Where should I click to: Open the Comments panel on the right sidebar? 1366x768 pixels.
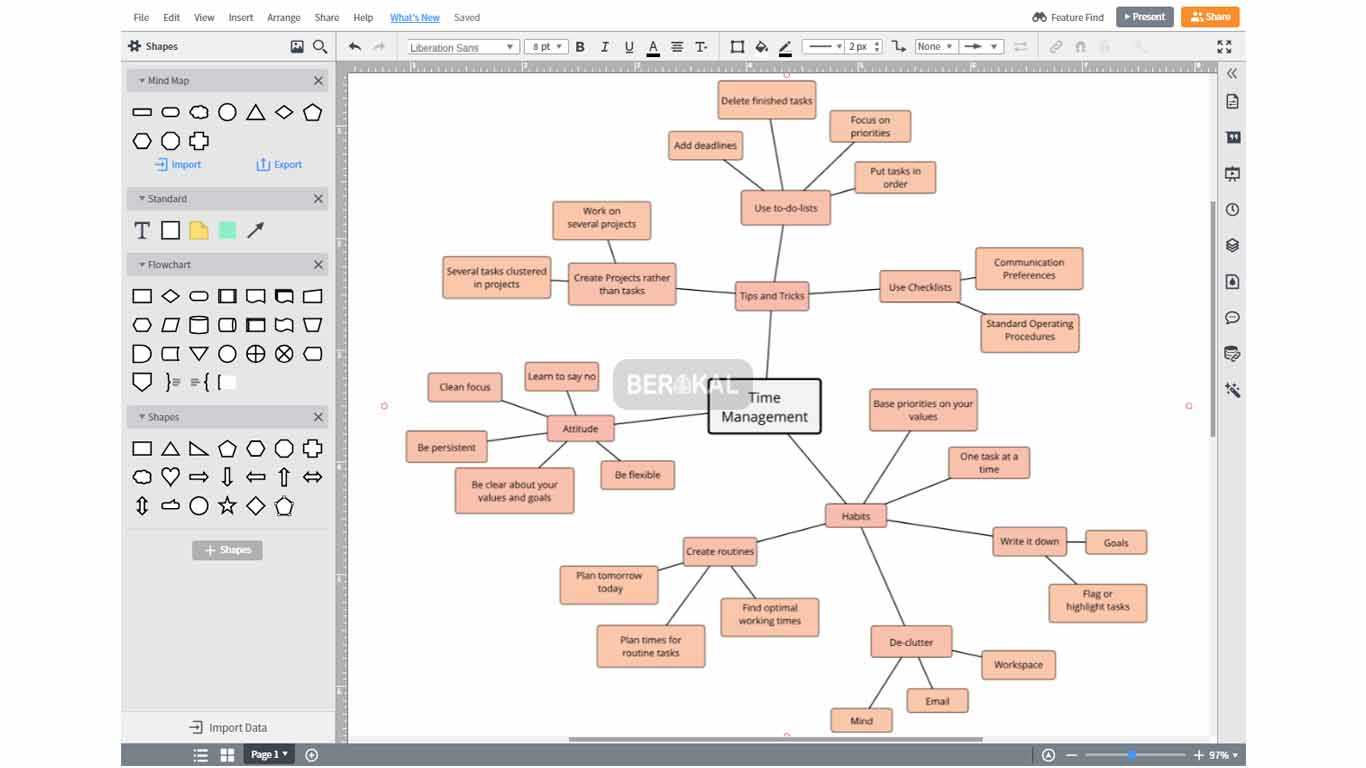(x=1232, y=317)
